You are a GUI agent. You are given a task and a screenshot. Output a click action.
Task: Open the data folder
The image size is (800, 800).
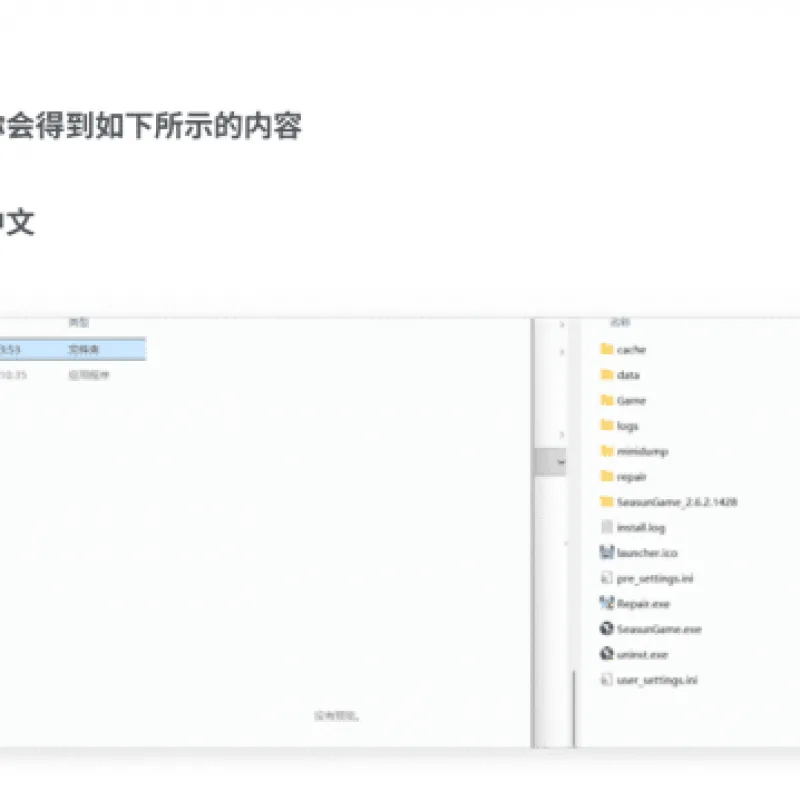coord(620,375)
